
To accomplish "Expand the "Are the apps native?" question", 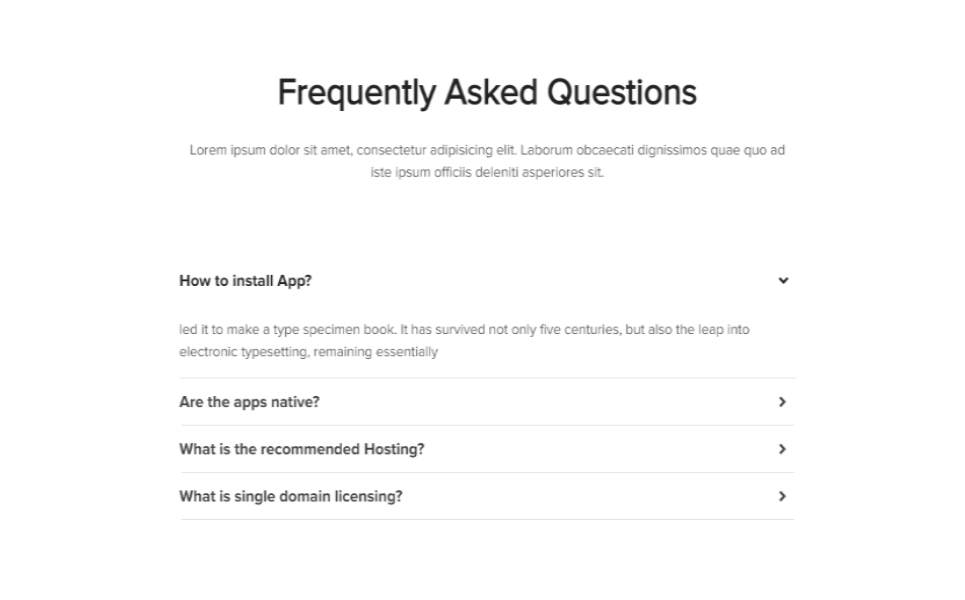I will (x=249, y=402).
